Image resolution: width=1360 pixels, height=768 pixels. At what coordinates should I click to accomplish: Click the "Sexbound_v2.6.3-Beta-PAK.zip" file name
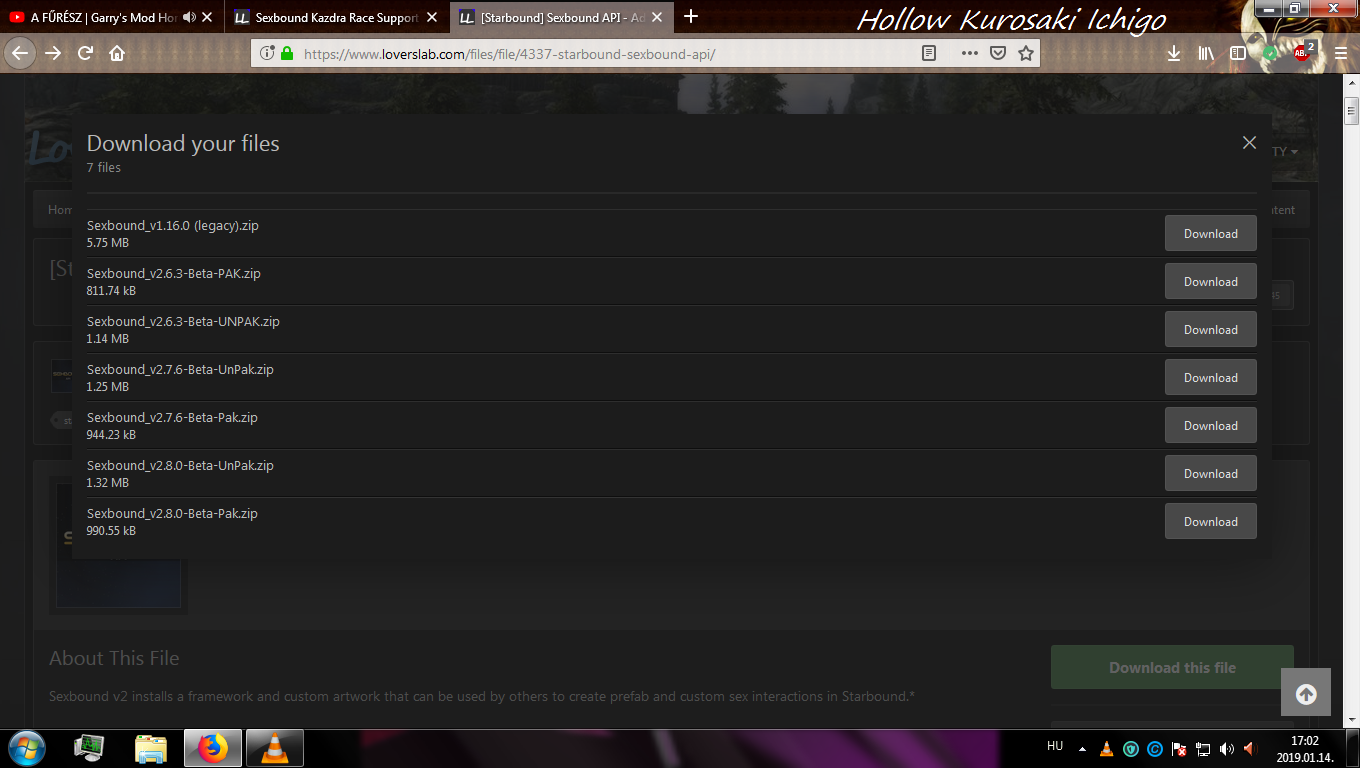click(x=174, y=274)
